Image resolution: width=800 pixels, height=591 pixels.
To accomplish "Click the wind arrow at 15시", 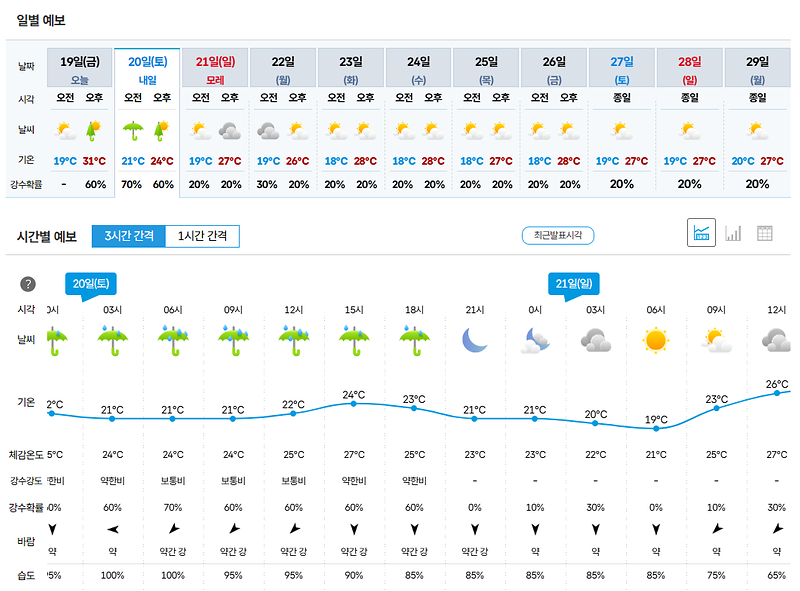I will click(x=354, y=529).
